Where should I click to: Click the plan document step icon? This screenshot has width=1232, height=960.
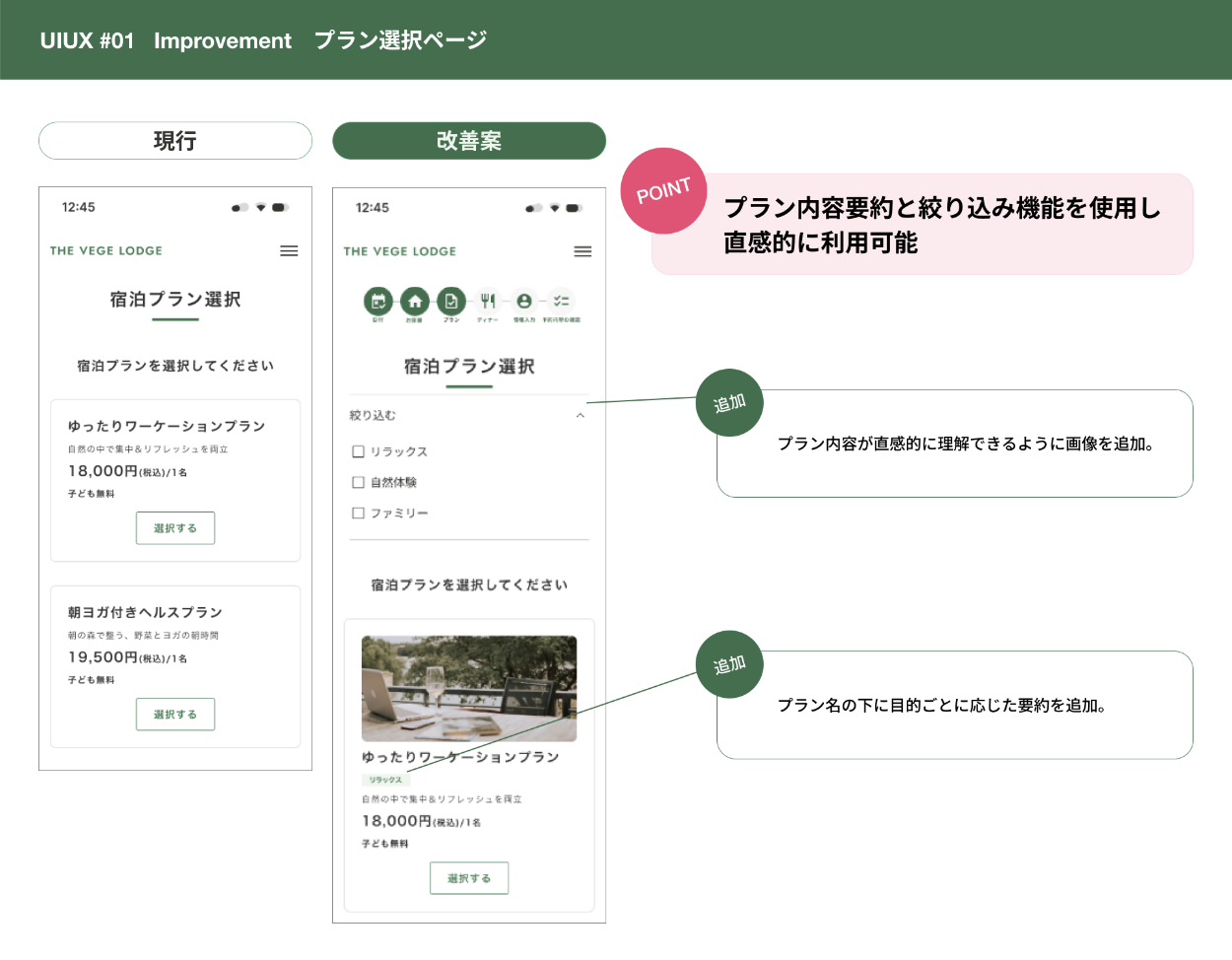point(451,302)
